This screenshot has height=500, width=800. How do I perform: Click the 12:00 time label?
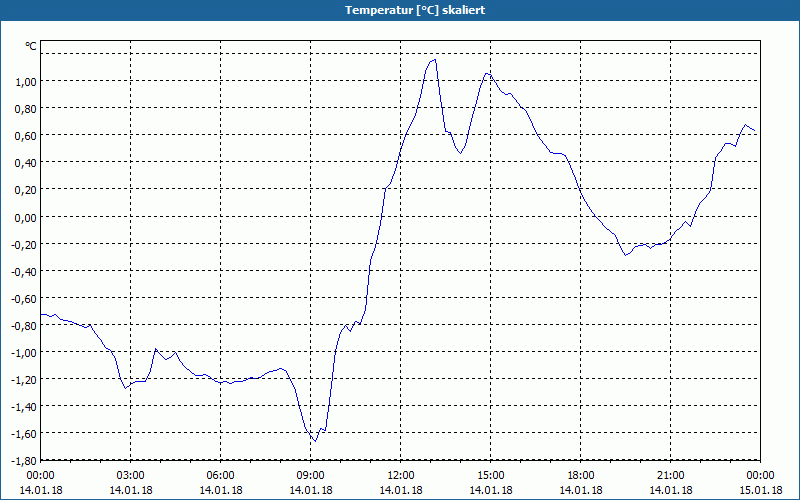pos(401,476)
